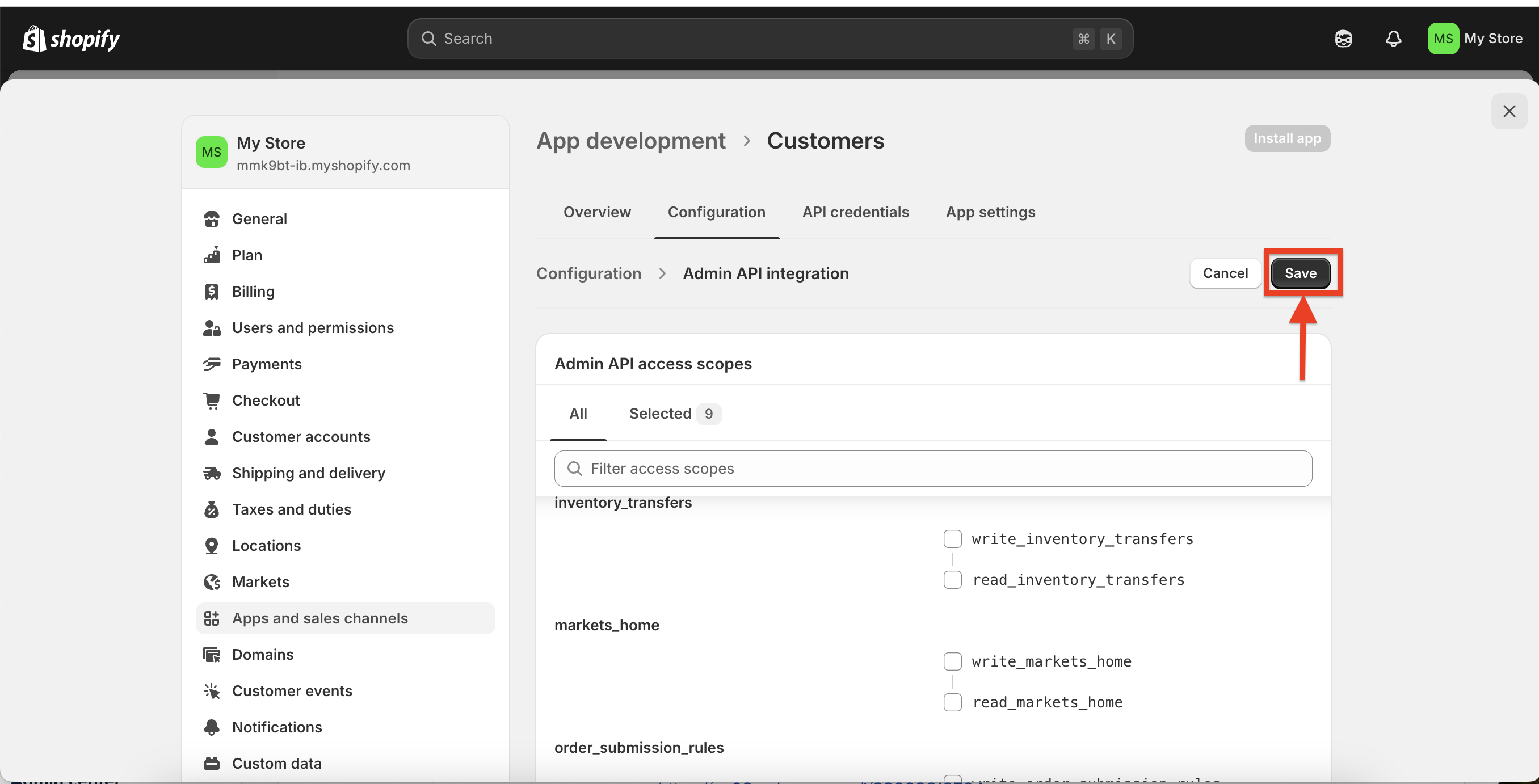Go to Payments settings
1539x784 pixels.
tap(267, 364)
